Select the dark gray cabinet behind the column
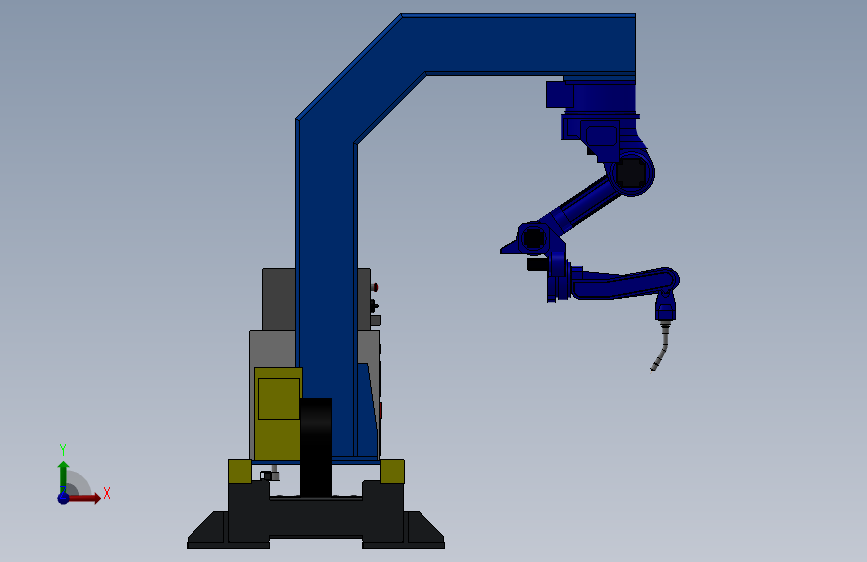Viewport: 867px width, 562px height. point(278,299)
